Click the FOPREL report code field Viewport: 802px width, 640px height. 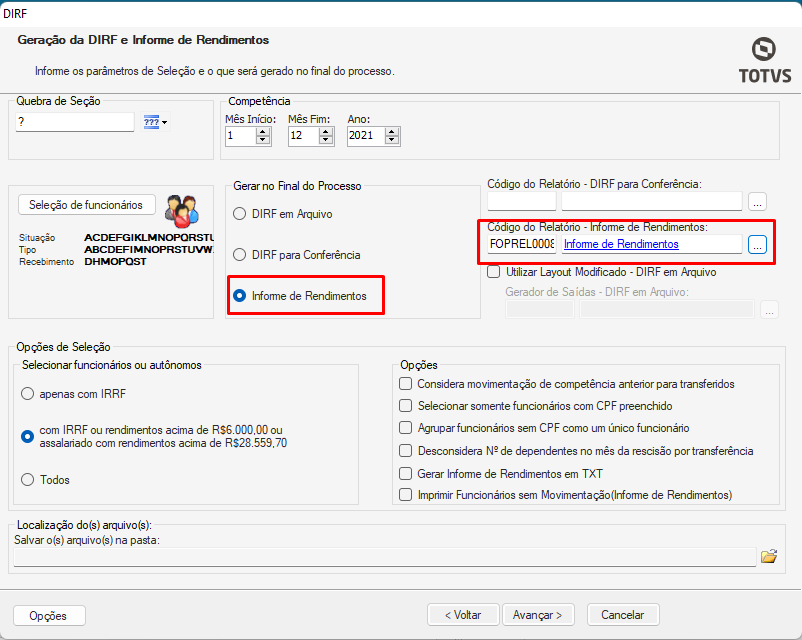coord(522,244)
